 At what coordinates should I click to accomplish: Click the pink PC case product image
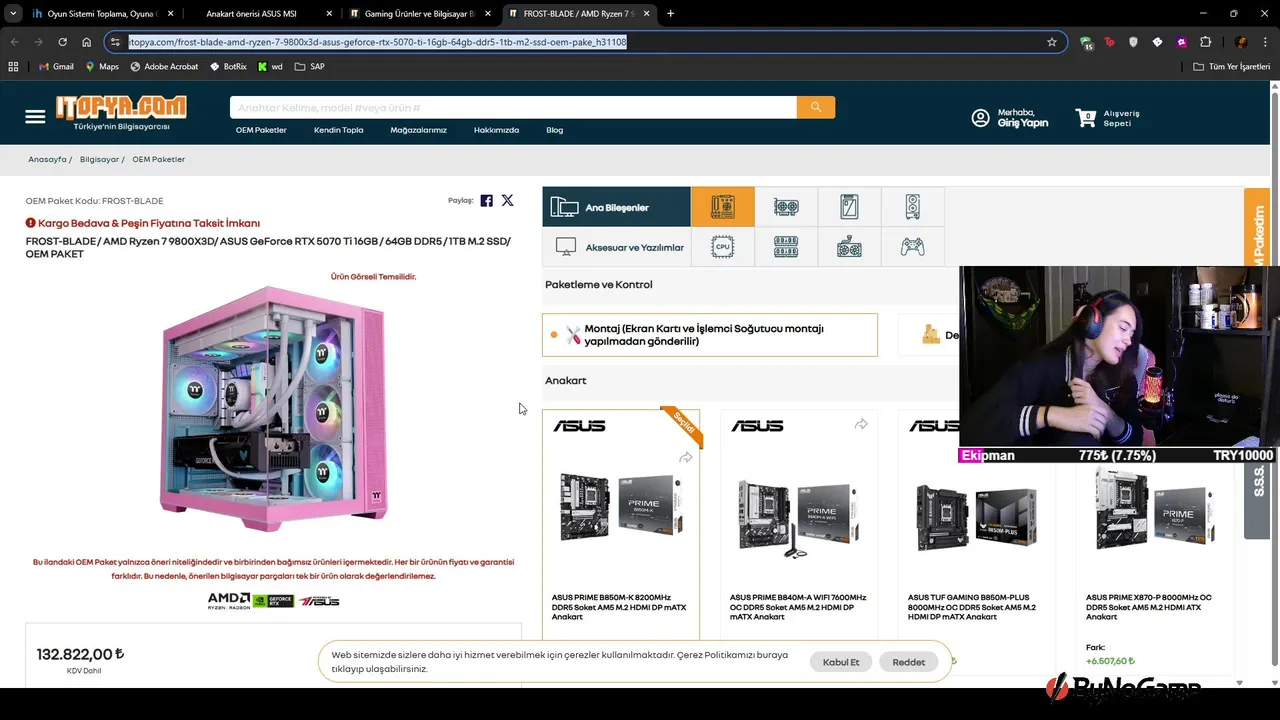(x=273, y=408)
